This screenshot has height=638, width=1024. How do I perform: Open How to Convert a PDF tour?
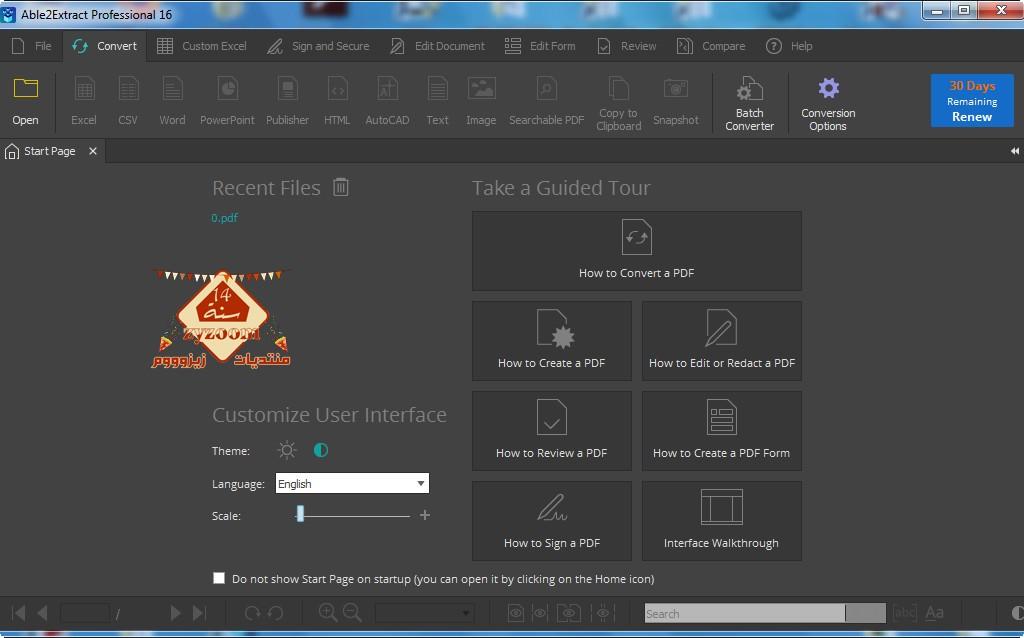(637, 251)
